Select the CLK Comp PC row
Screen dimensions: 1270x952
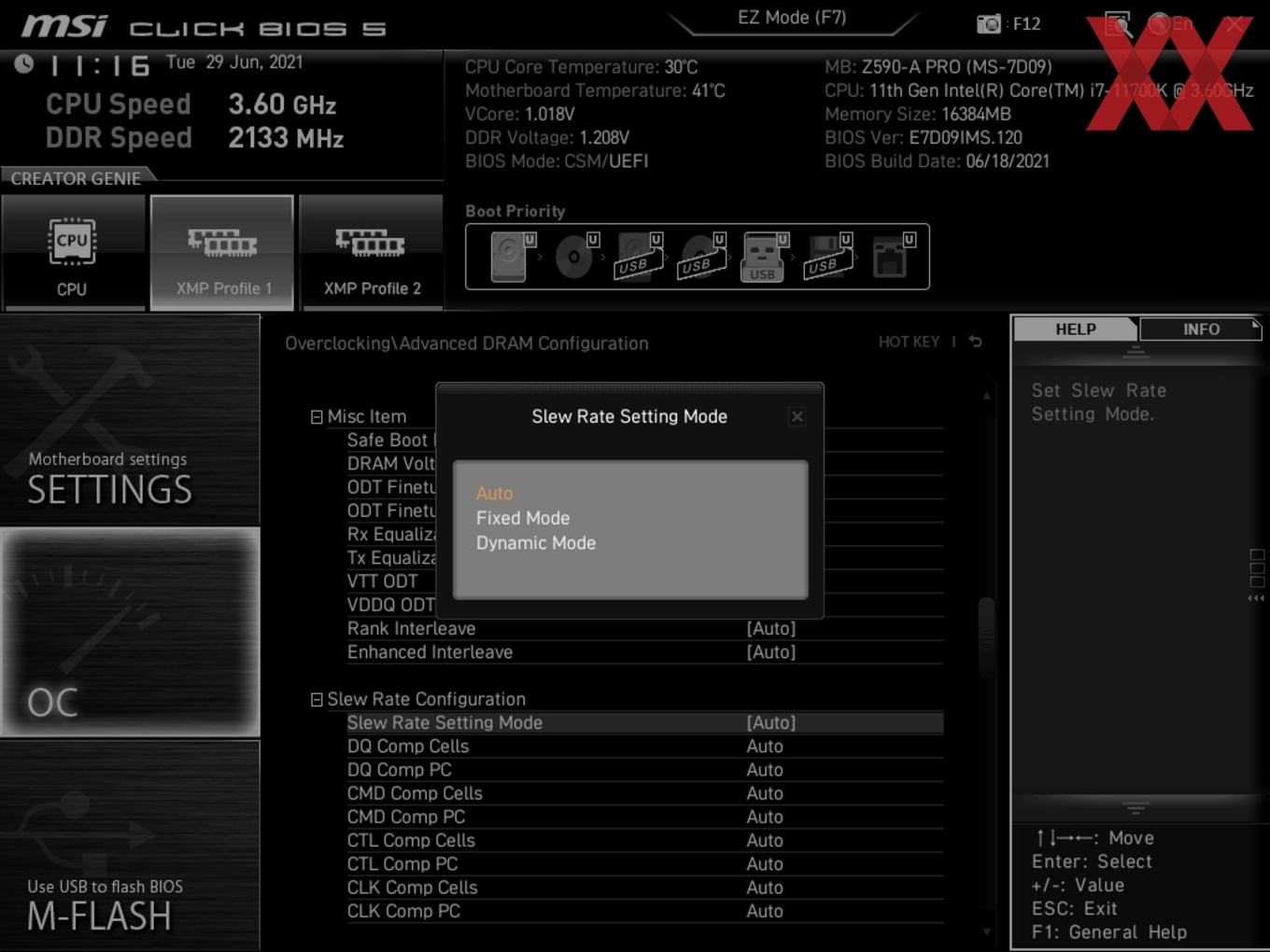click(644, 911)
